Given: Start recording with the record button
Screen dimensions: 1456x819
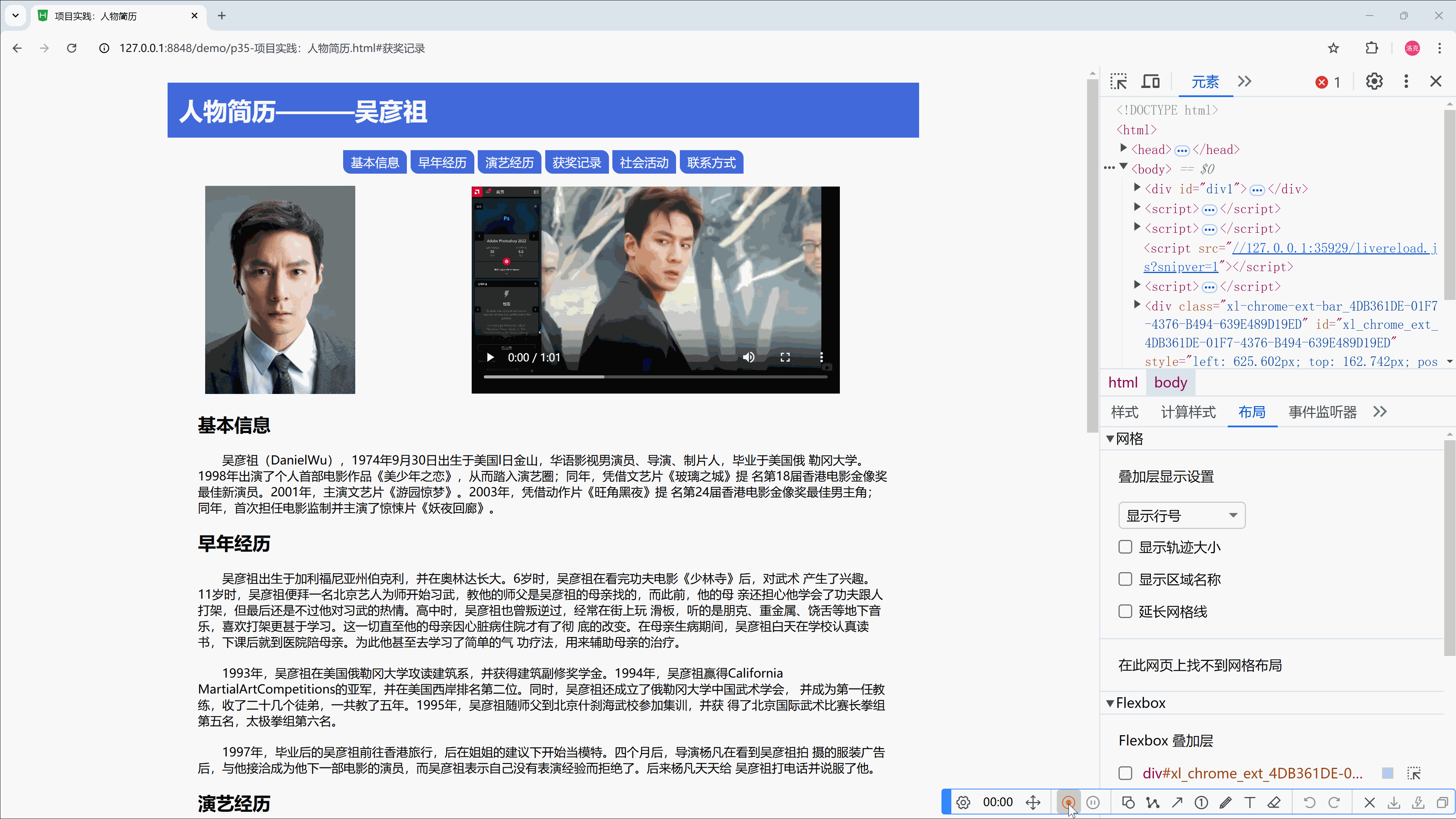Looking at the screenshot, I should (1068, 802).
